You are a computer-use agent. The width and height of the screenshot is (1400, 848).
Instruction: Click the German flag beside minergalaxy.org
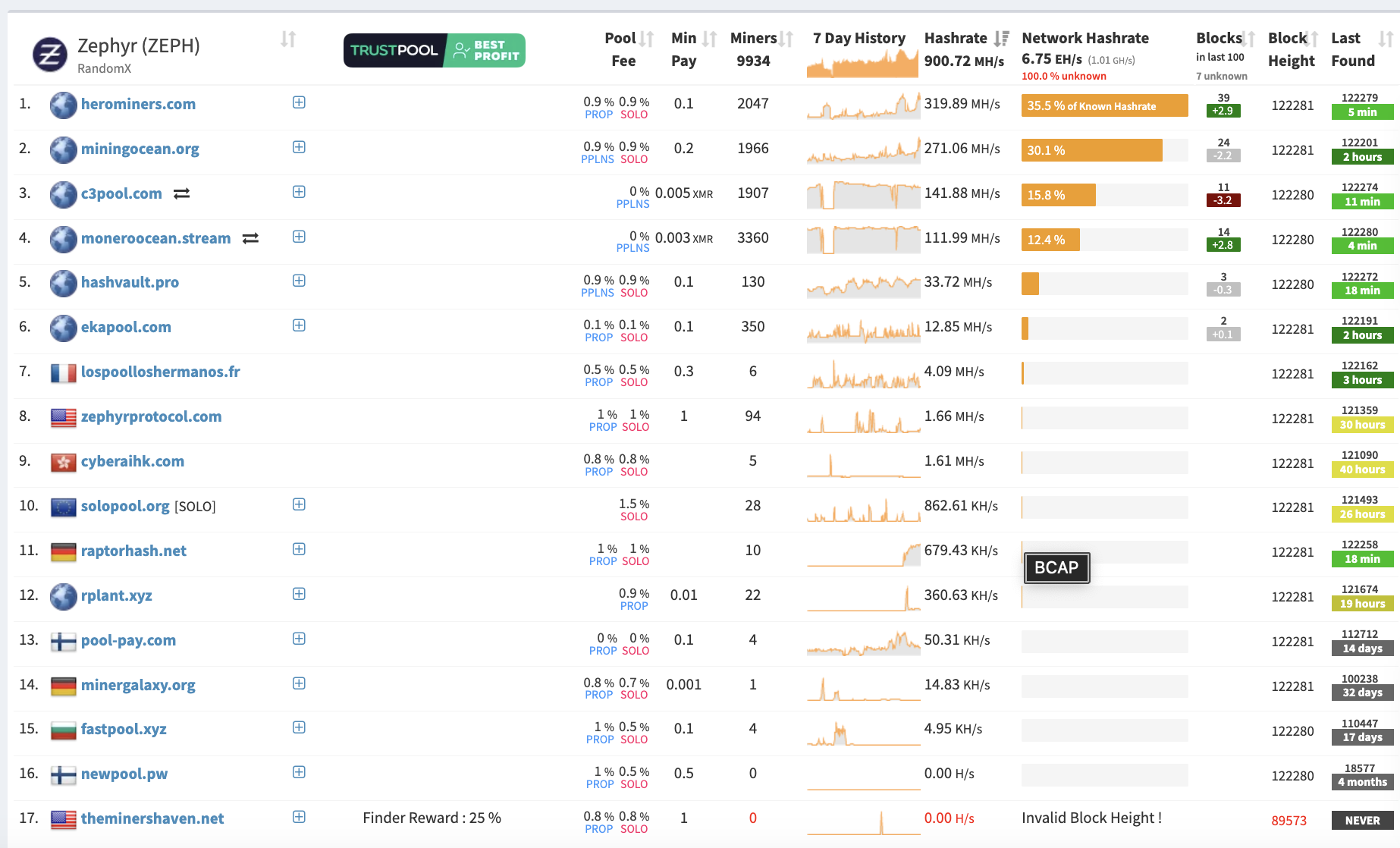point(64,686)
